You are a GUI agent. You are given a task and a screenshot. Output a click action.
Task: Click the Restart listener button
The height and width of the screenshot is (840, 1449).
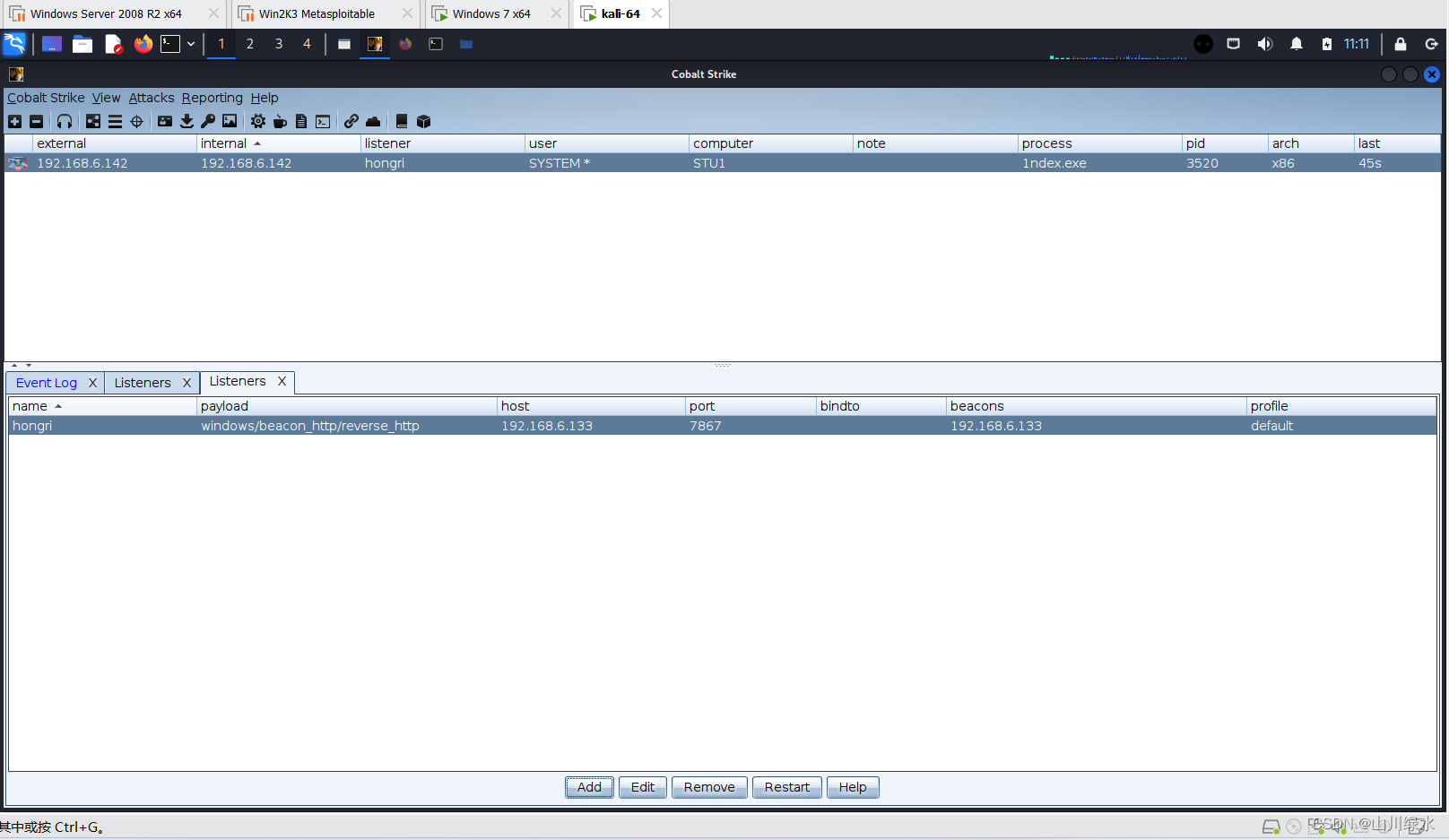pyautogui.click(x=787, y=787)
